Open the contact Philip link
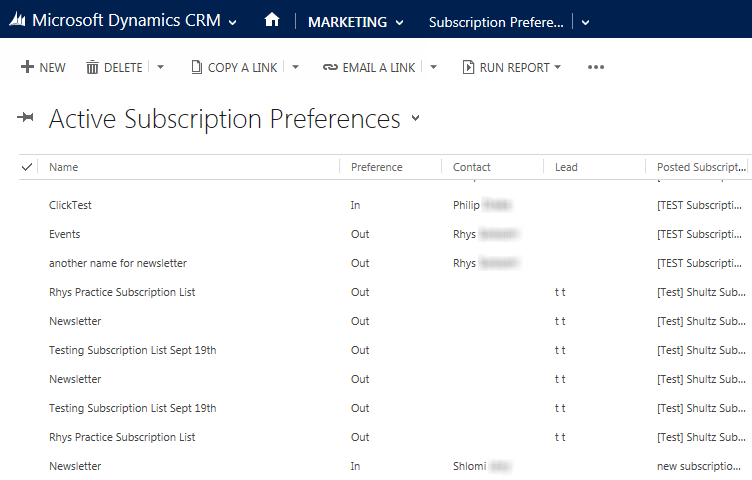This screenshot has width=752, height=480. (x=467, y=205)
